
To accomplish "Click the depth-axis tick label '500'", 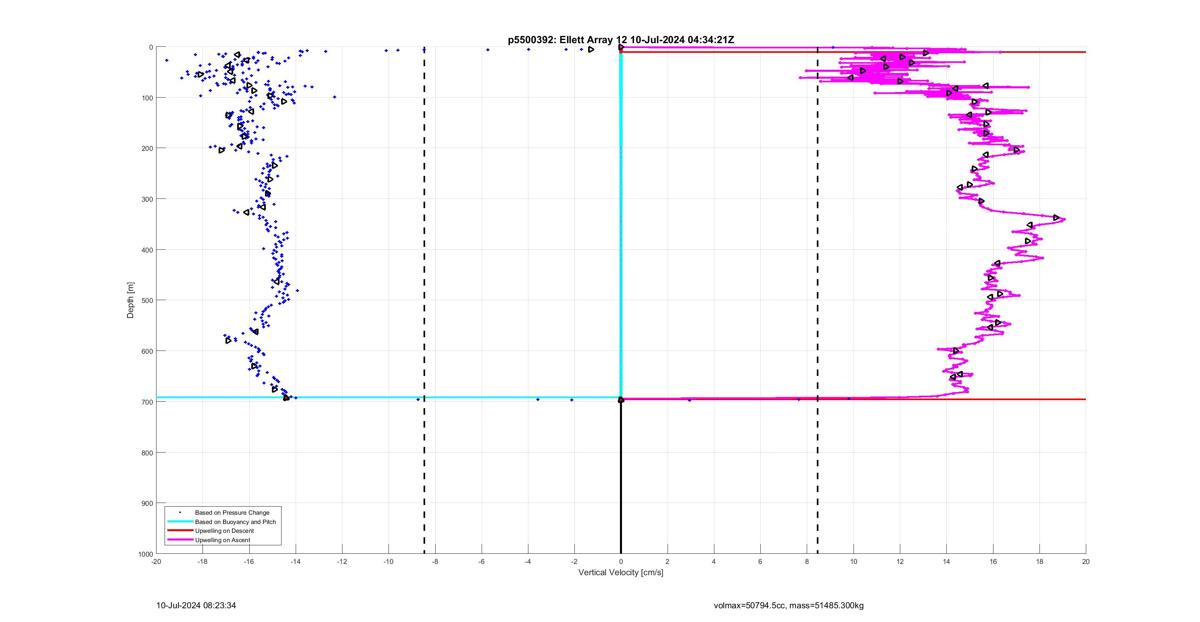I will click(x=146, y=300).
